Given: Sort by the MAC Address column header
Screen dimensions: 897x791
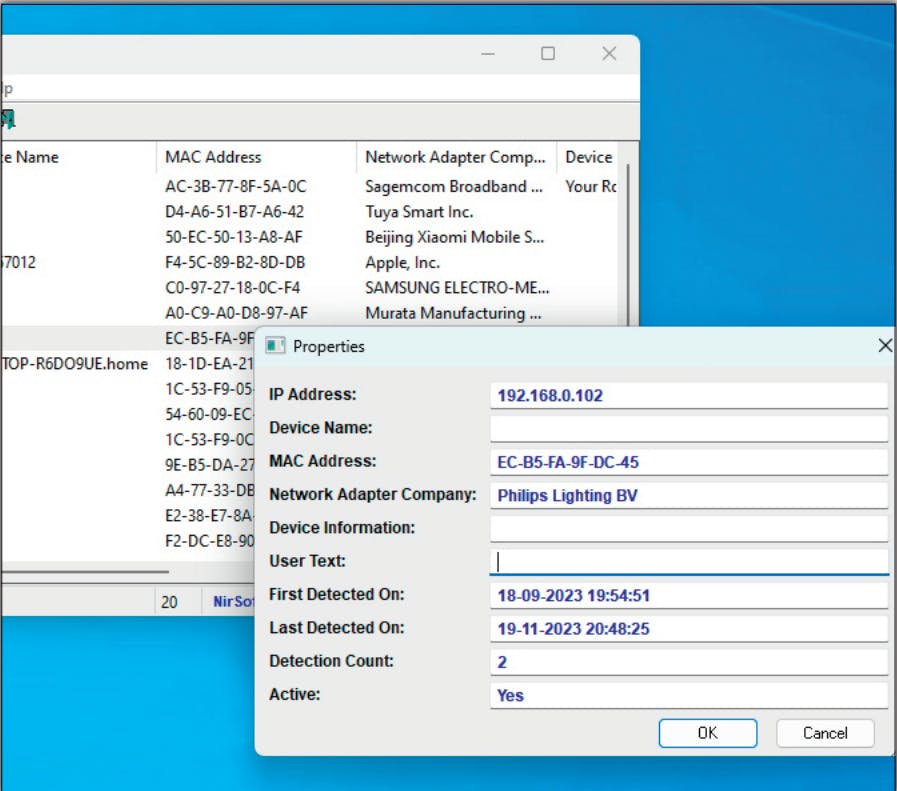Looking at the screenshot, I should point(256,157).
